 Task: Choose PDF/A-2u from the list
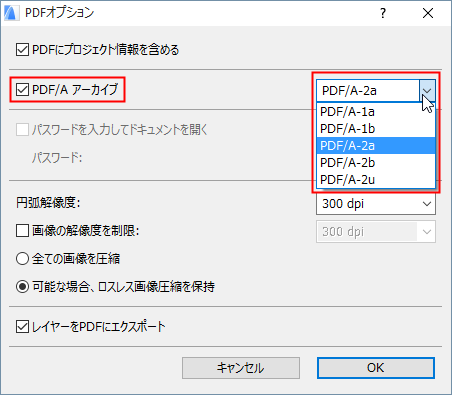click(x=376, y=180)
